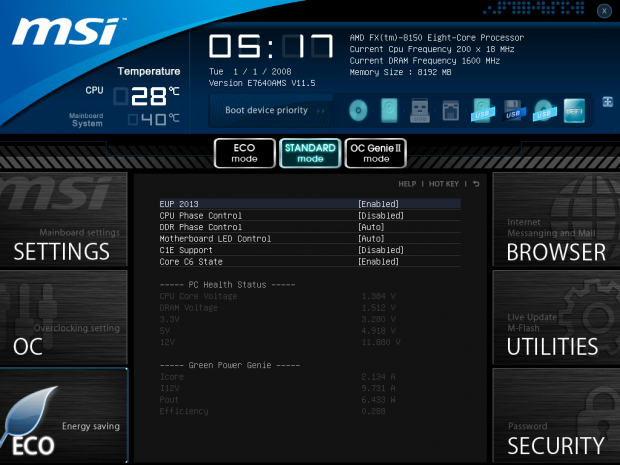Viewport: 620px width, 465px height.
Task: Select the USB floppy boot device icon
Action: point(514,110)
